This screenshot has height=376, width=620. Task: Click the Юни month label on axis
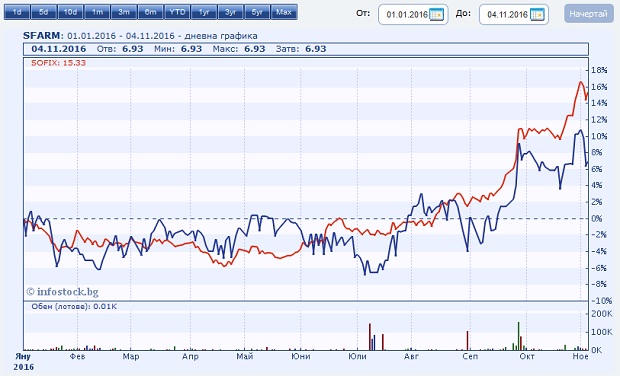(301, 356)
